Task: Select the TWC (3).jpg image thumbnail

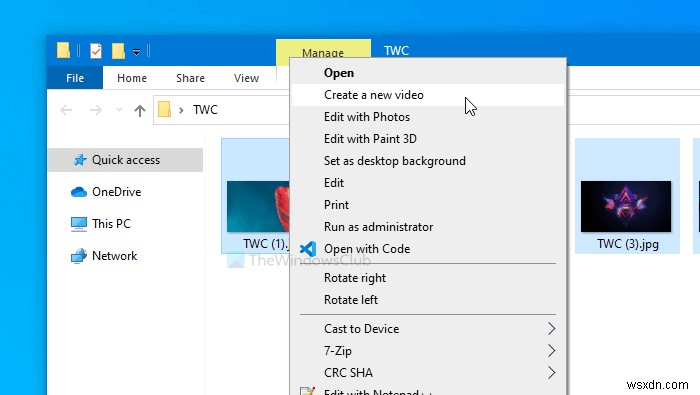Action: click(x=626, y=206)
